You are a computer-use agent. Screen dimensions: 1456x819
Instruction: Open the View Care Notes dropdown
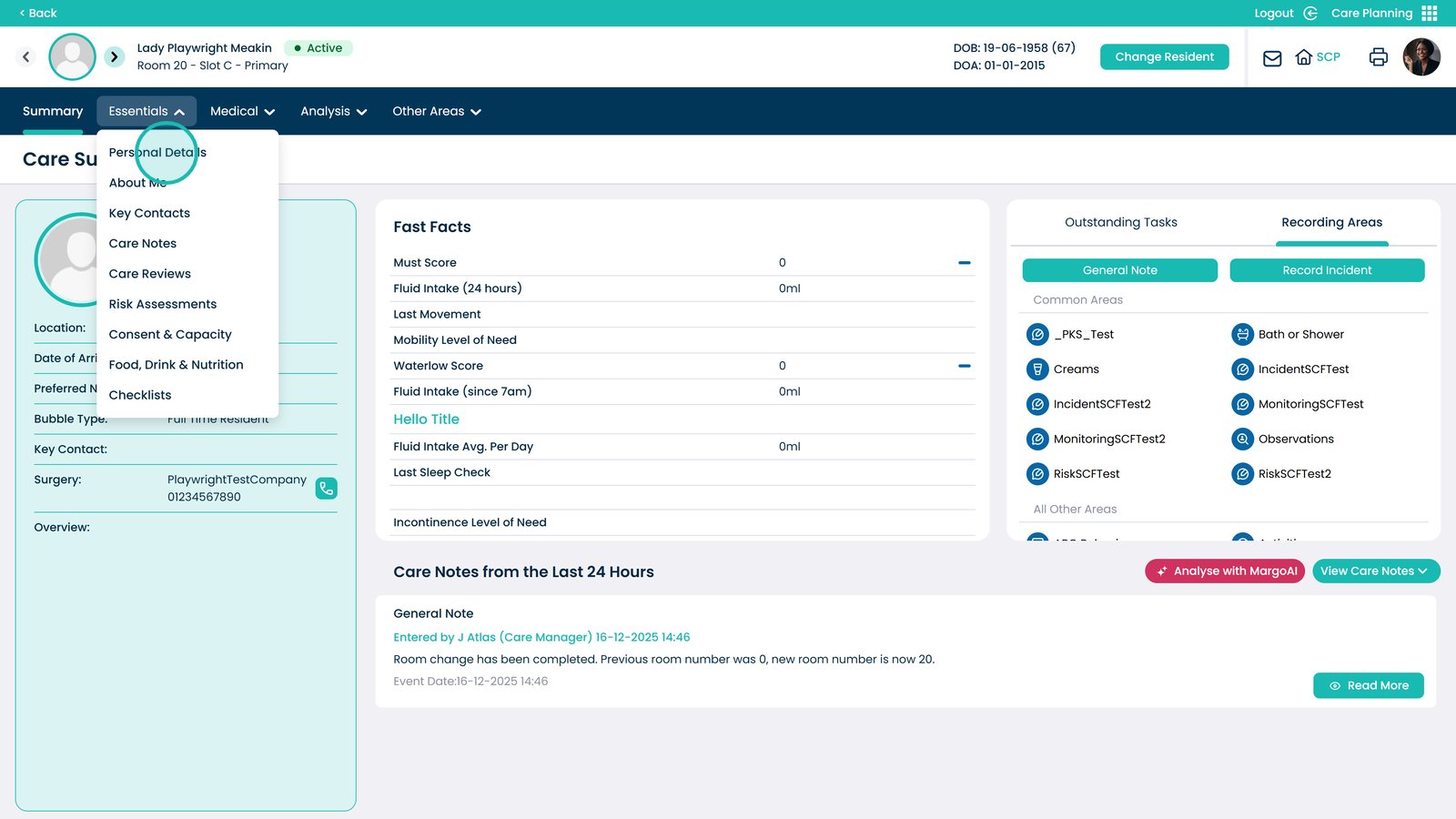click(1375, 571)
